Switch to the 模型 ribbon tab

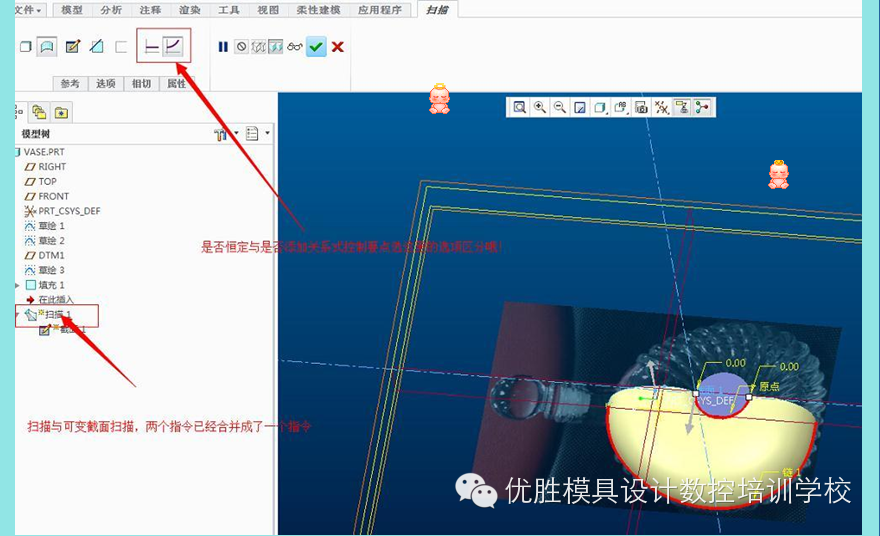point(72,10)
